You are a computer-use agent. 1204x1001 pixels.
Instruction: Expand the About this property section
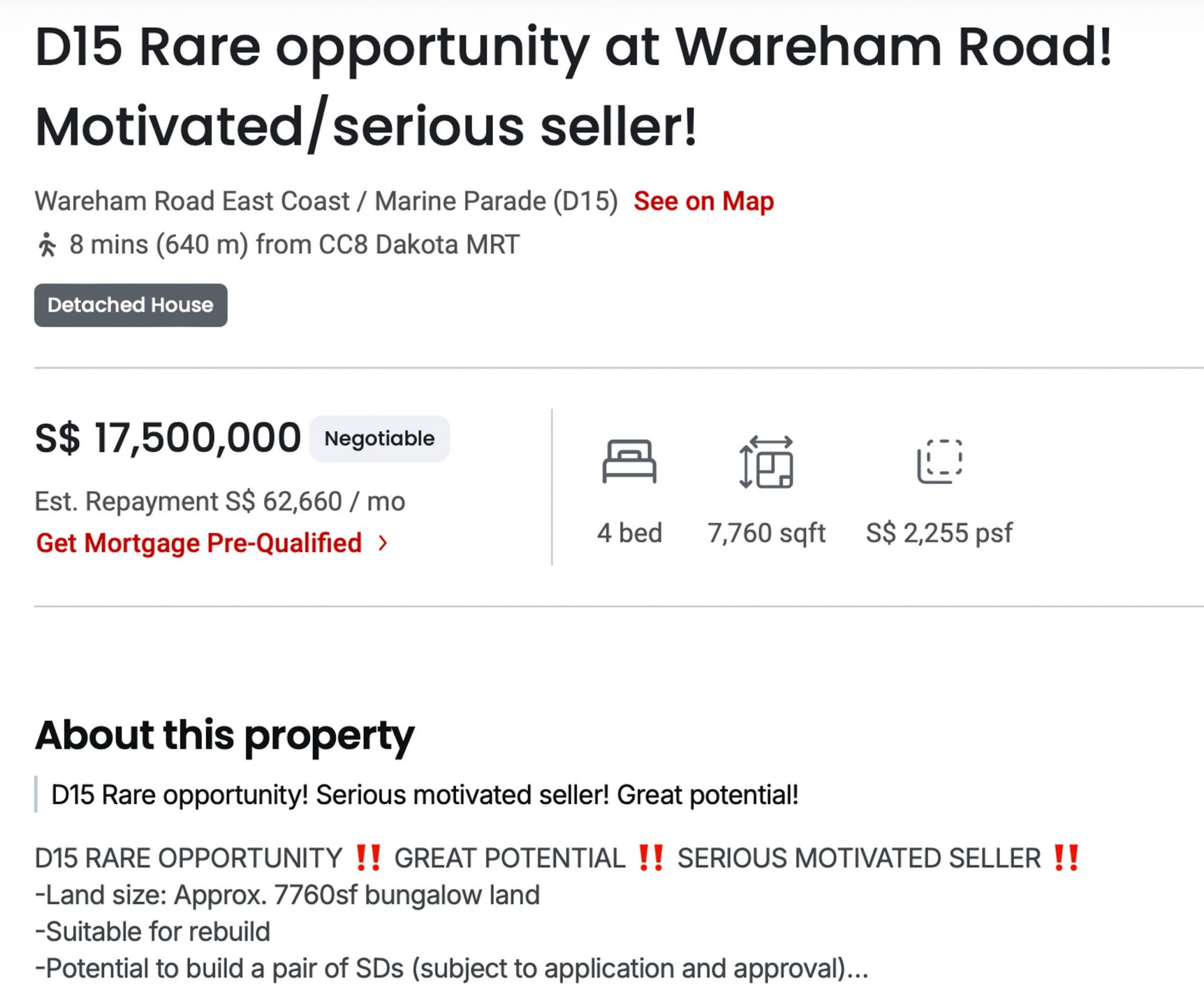tap(225, 733)
